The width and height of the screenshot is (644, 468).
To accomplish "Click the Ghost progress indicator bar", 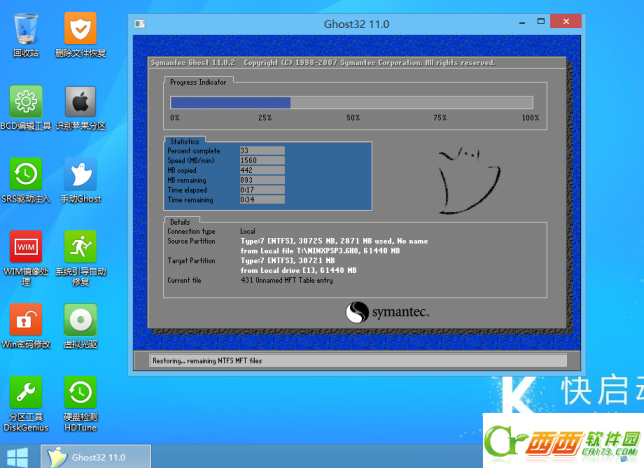I will 352,102.
